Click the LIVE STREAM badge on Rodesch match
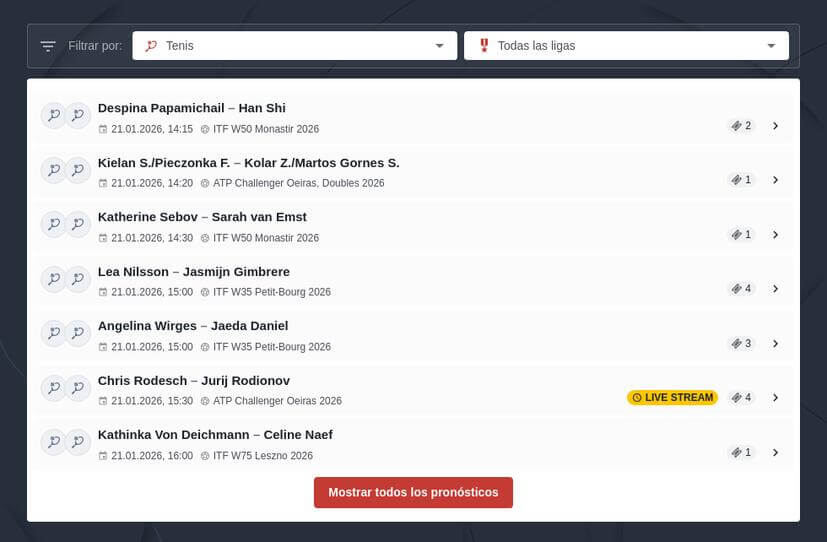Viewport: 827px width, 542px height. point(672,398)
